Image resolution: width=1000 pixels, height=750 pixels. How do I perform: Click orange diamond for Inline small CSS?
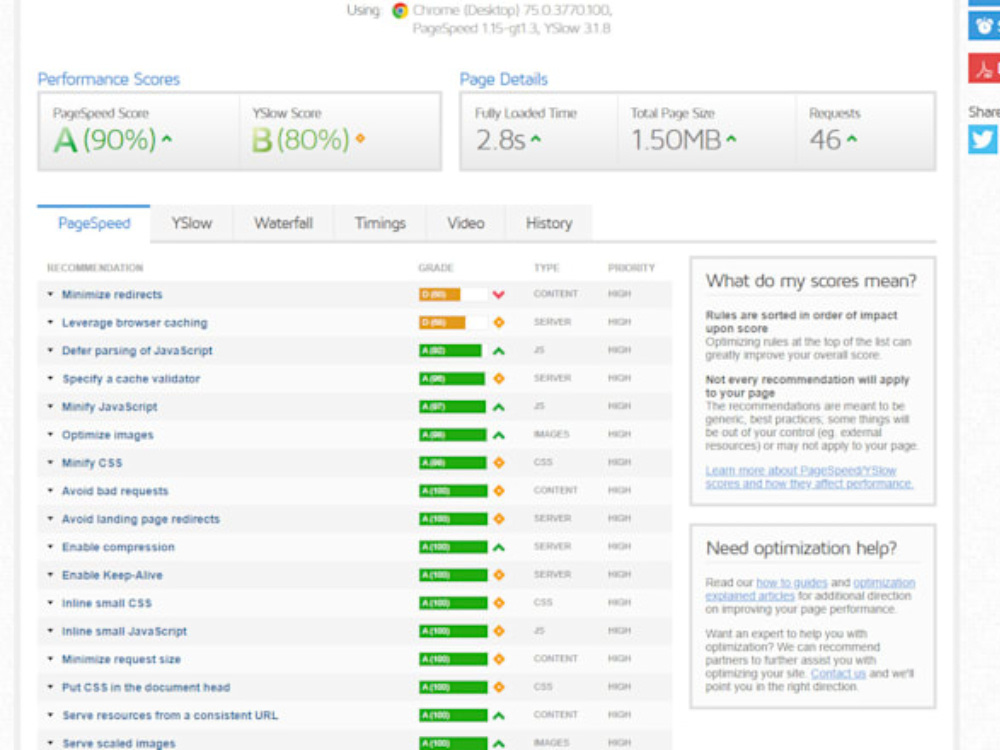pyautogui.click(x=499, y=603)
